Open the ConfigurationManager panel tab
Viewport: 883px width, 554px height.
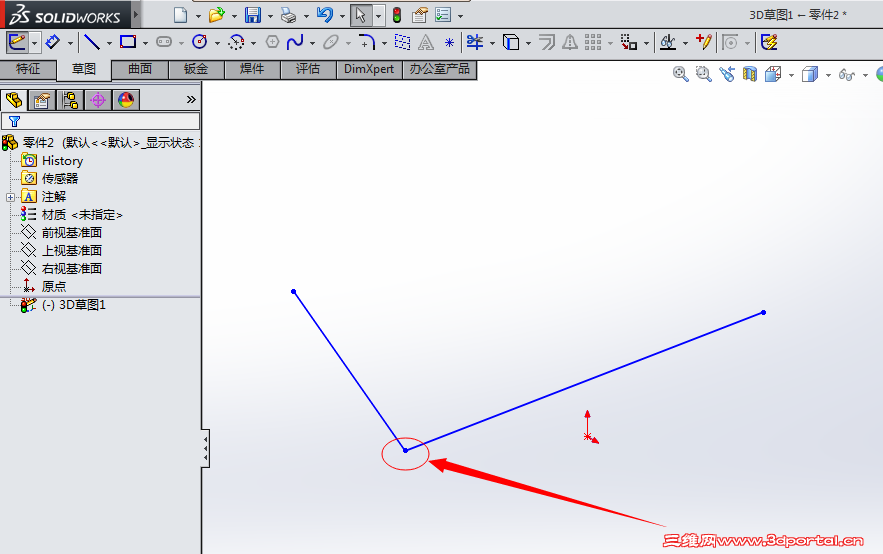pos(70,100)
